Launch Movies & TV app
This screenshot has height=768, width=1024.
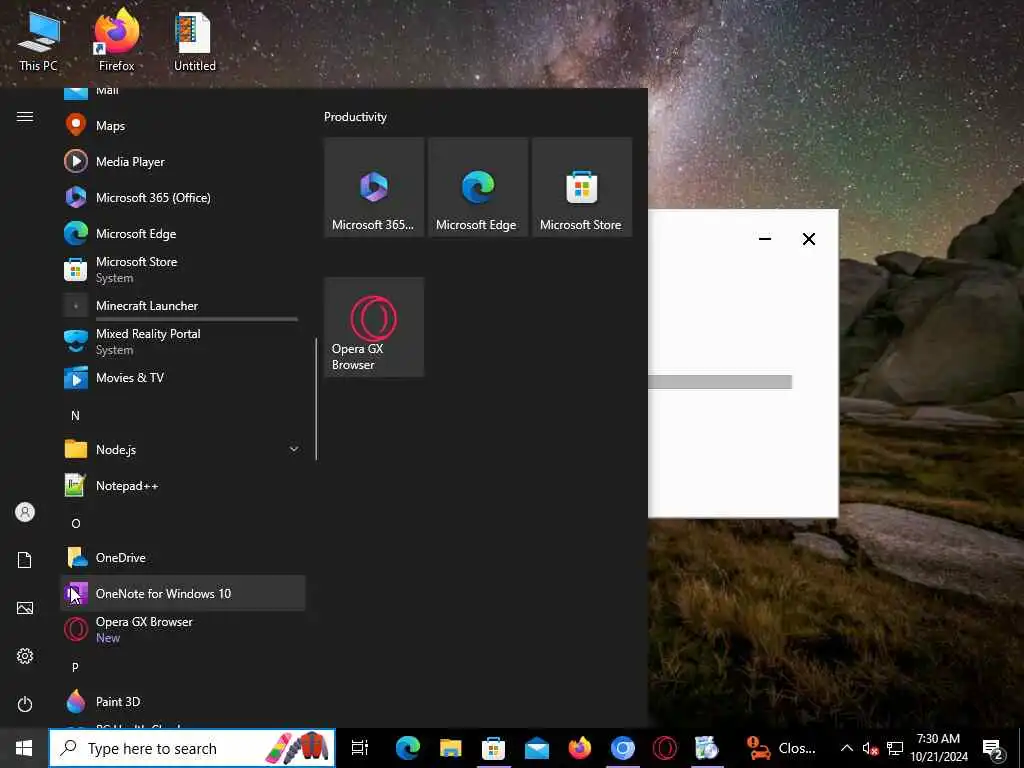point(182,377)
